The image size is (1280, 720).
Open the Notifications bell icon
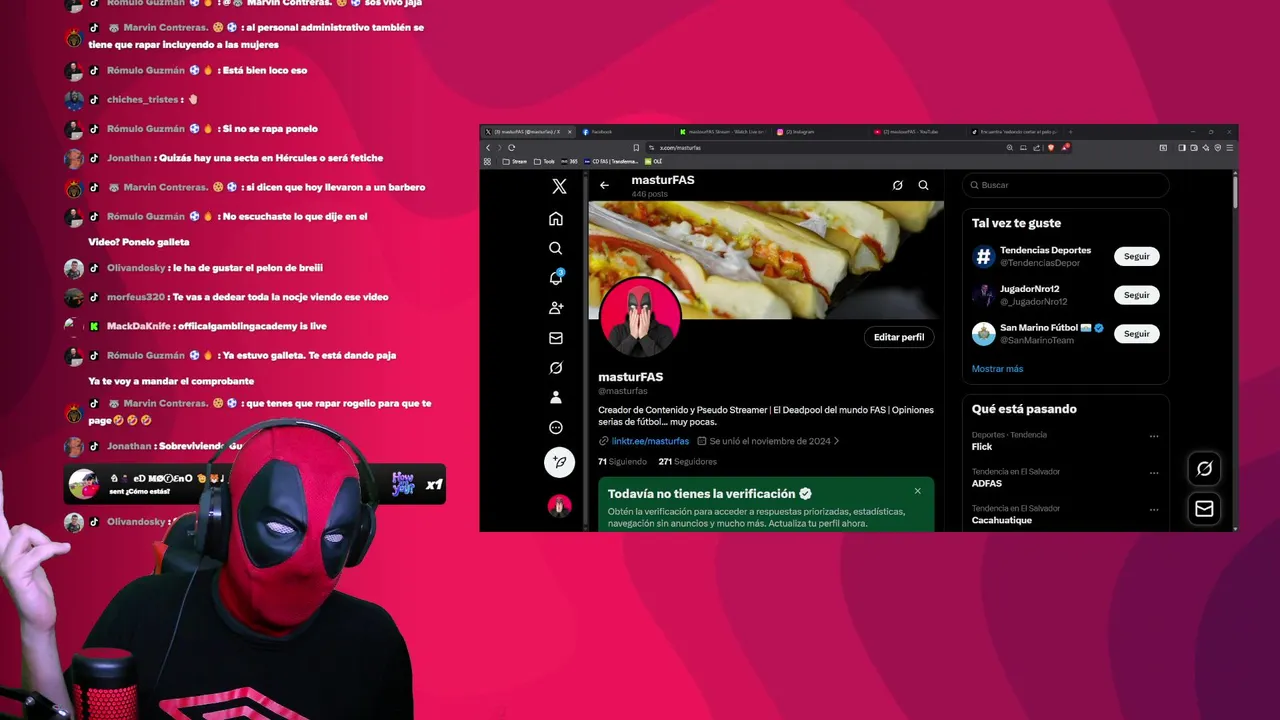click(x=556, y=278)
